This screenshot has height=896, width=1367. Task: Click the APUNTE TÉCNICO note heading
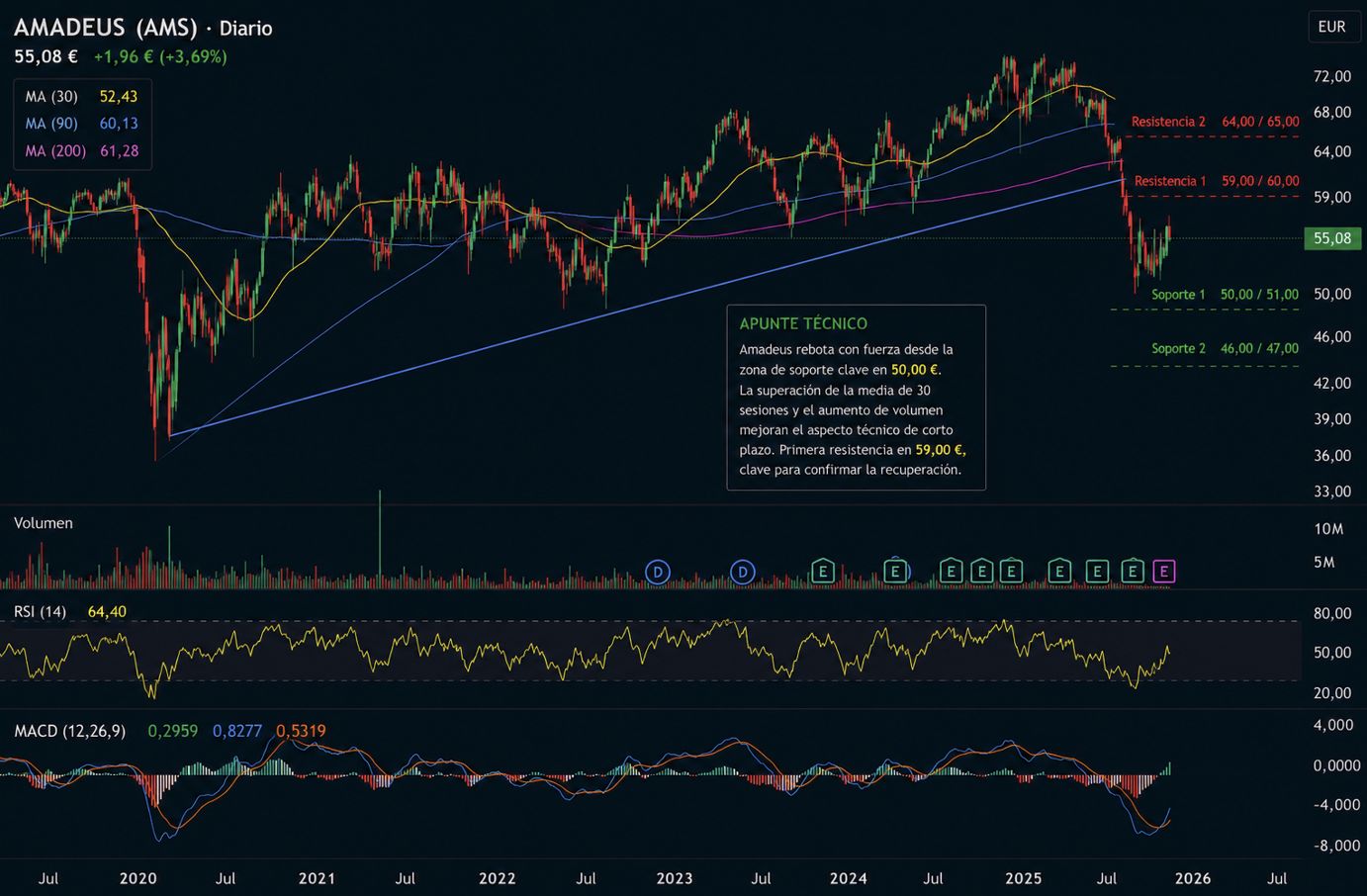(803, 323)
